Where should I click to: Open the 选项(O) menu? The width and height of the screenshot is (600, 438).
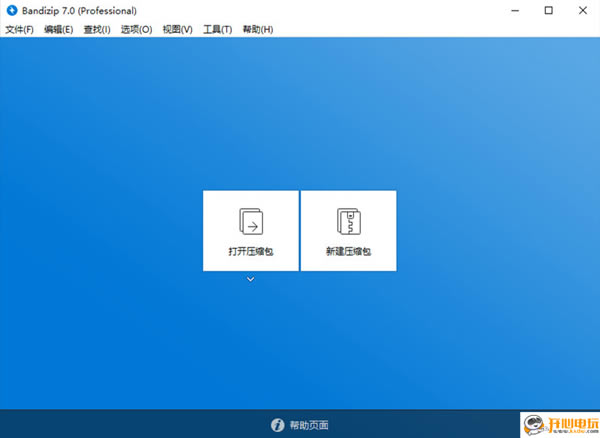136,29
